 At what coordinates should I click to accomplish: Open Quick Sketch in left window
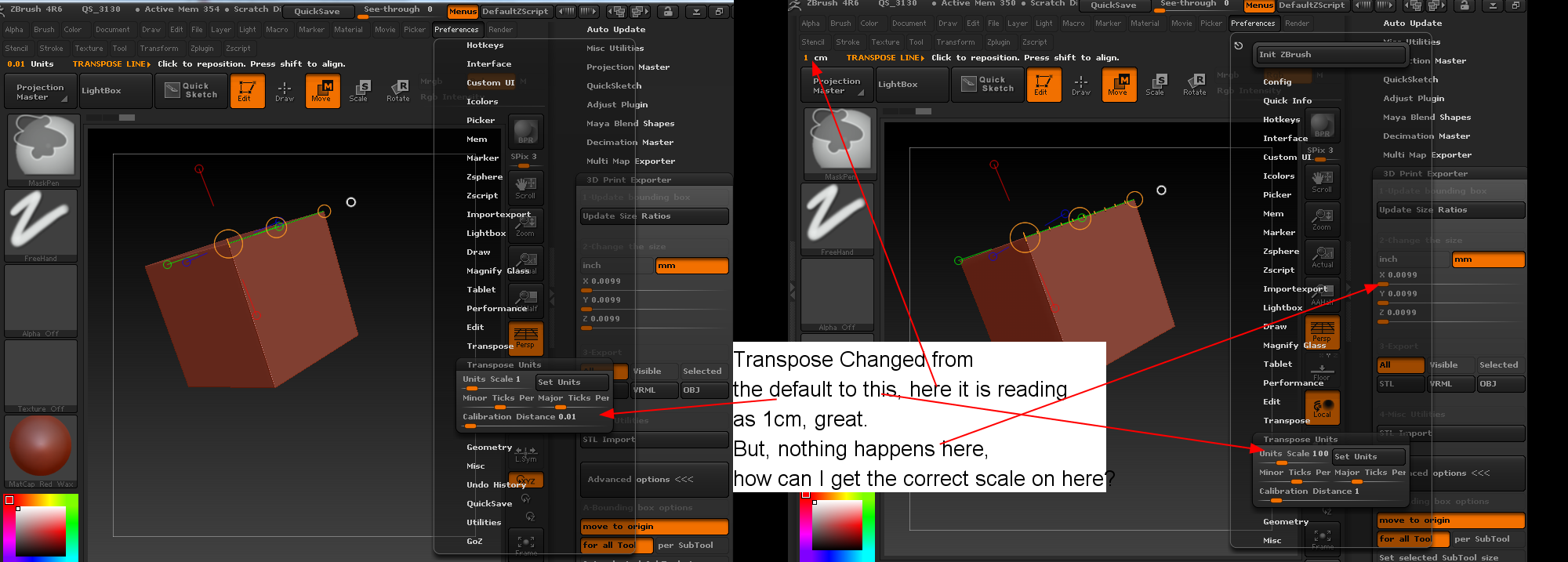[191, 91]
